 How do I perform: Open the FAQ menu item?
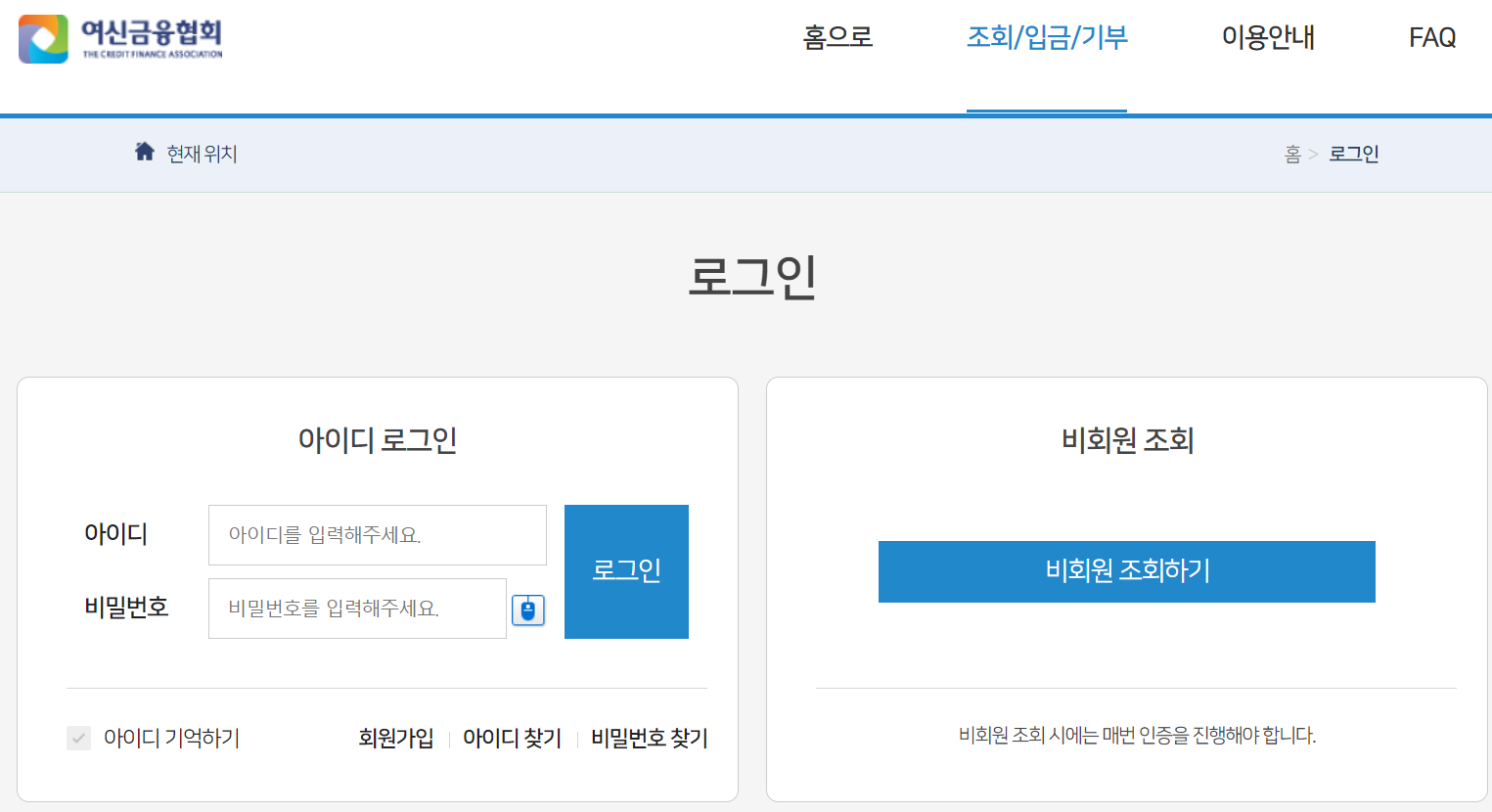point(1431,37)
